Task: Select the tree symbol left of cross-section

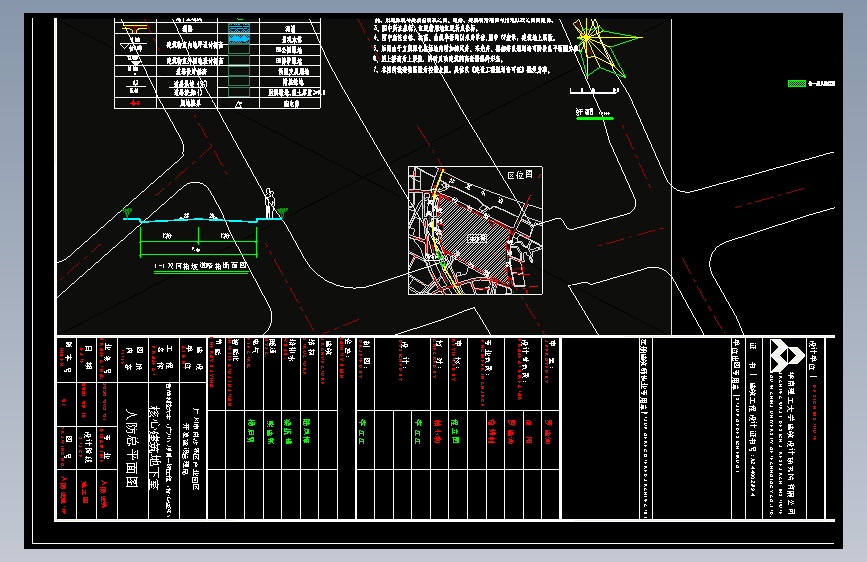Action: tap(127, 212)
